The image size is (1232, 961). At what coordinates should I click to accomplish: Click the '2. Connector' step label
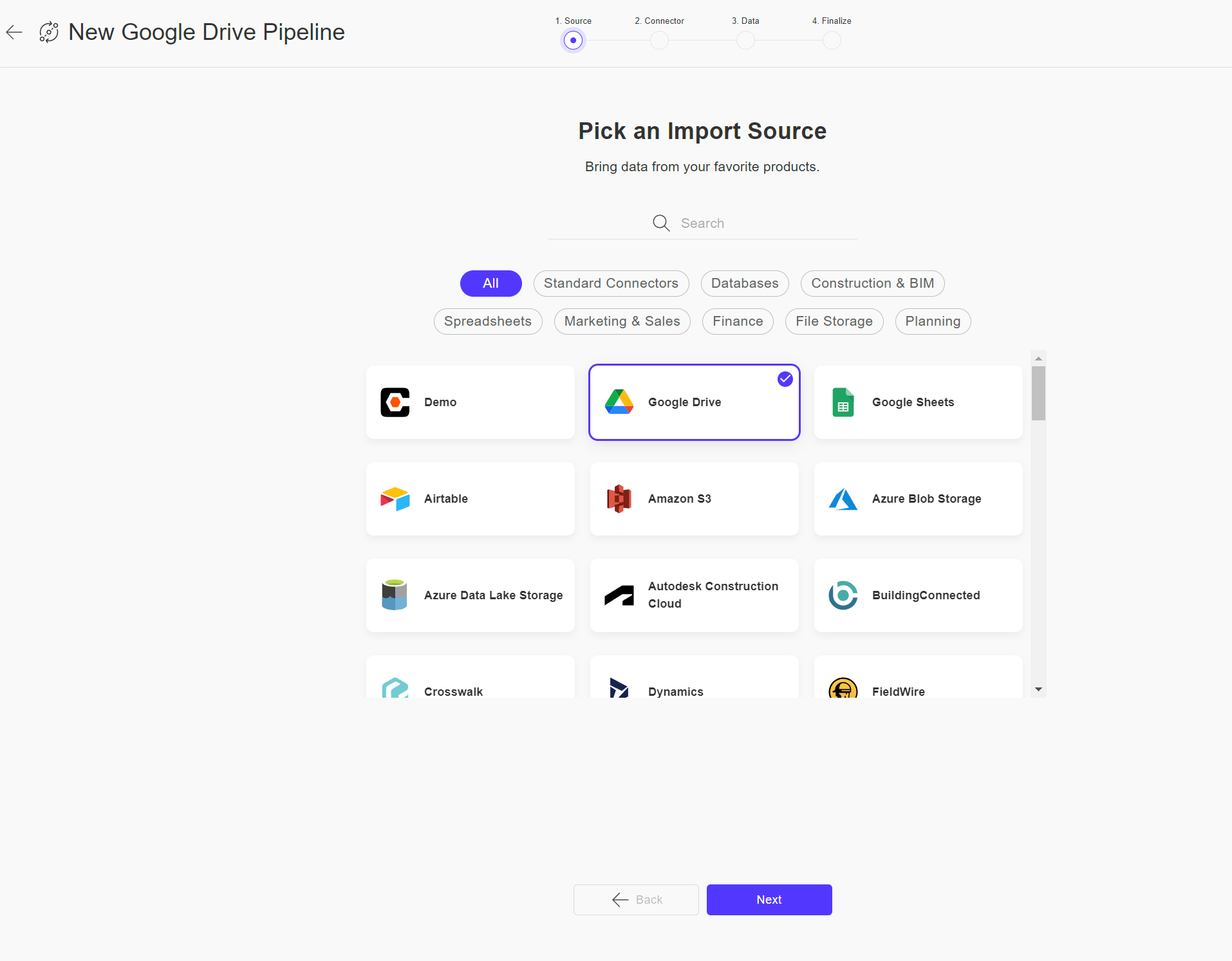click(659, 21)
